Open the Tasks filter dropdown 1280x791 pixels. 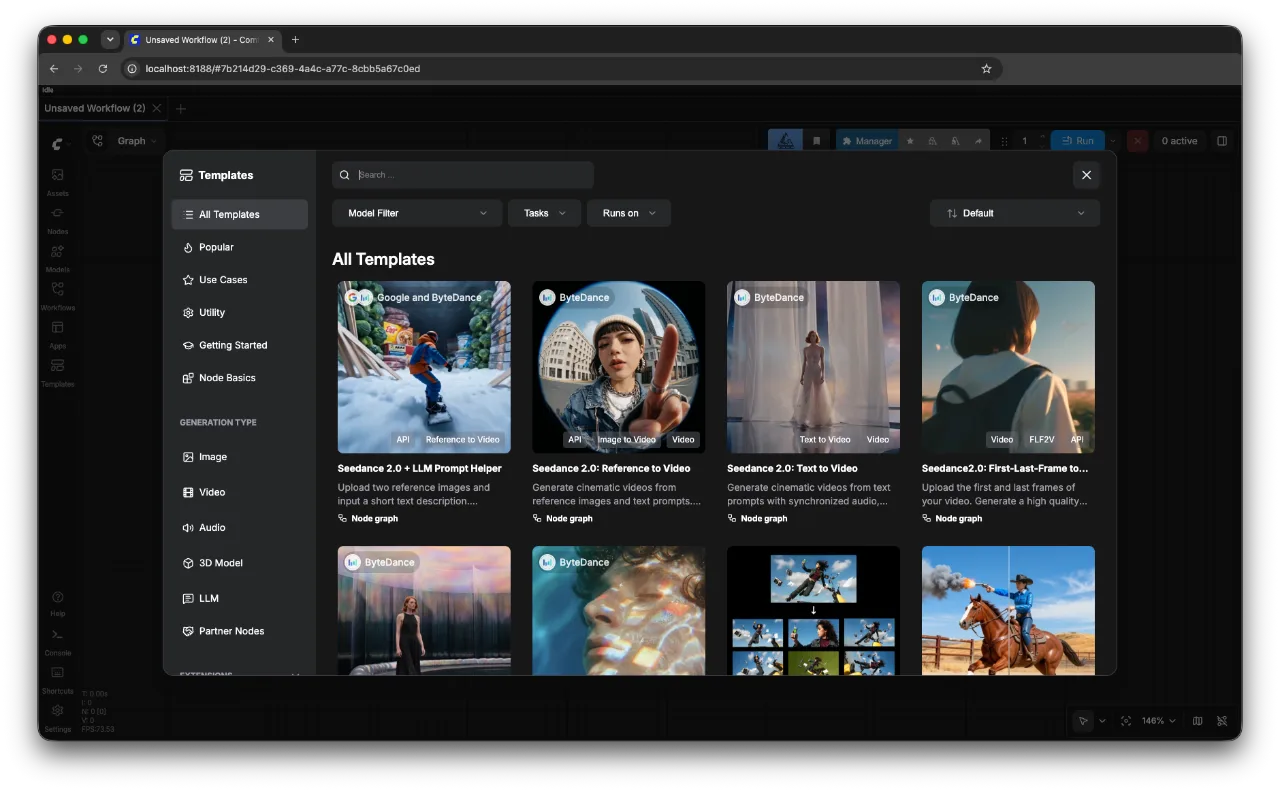click(x=544, y=213)
